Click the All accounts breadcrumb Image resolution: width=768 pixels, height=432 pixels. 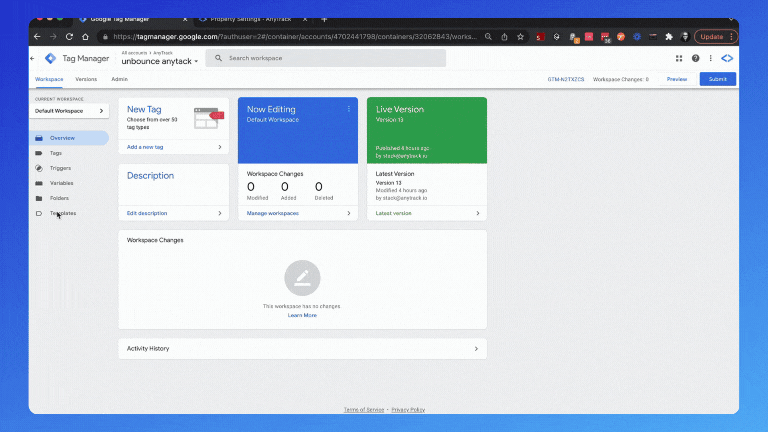tap(134, 53)
